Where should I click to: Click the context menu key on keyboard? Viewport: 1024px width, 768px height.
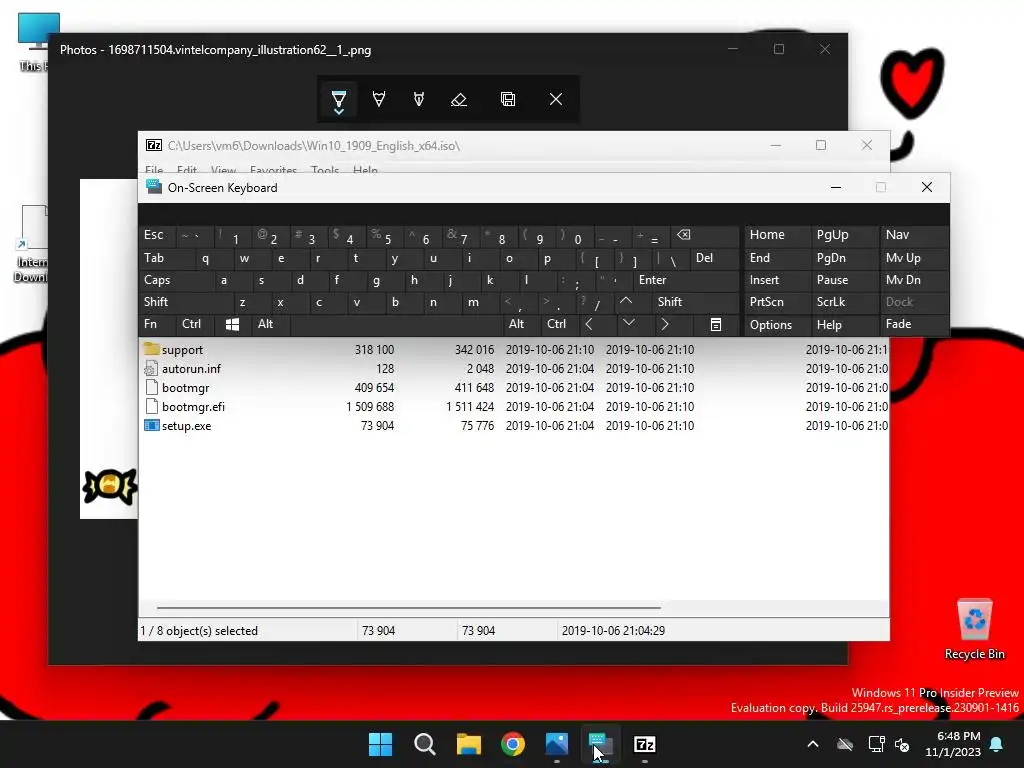(x=716, y=324)
